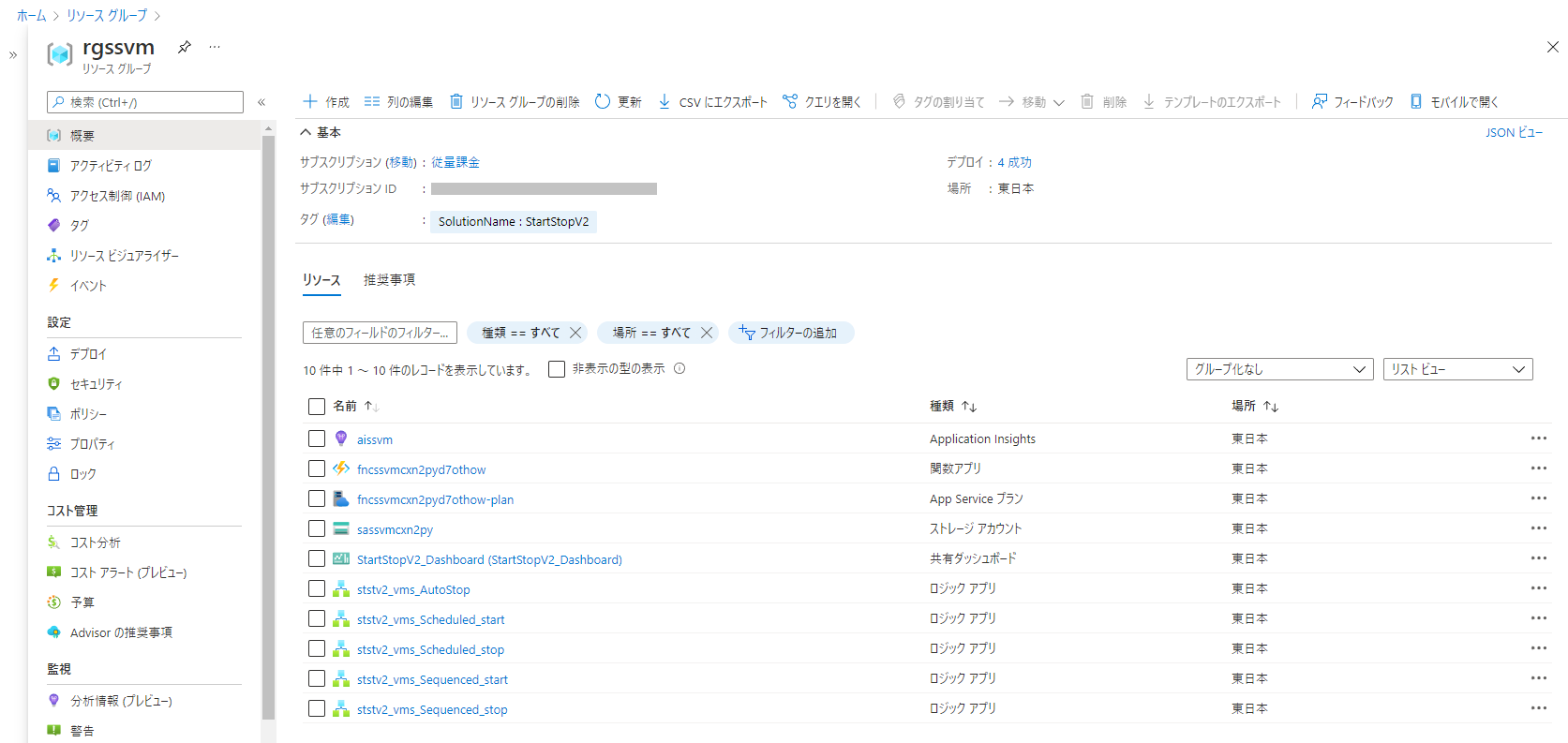This screenshot has width=1568, height=743.
Task: Click the info icon beside 非表示の型の表示
Action: pos(679,368)
